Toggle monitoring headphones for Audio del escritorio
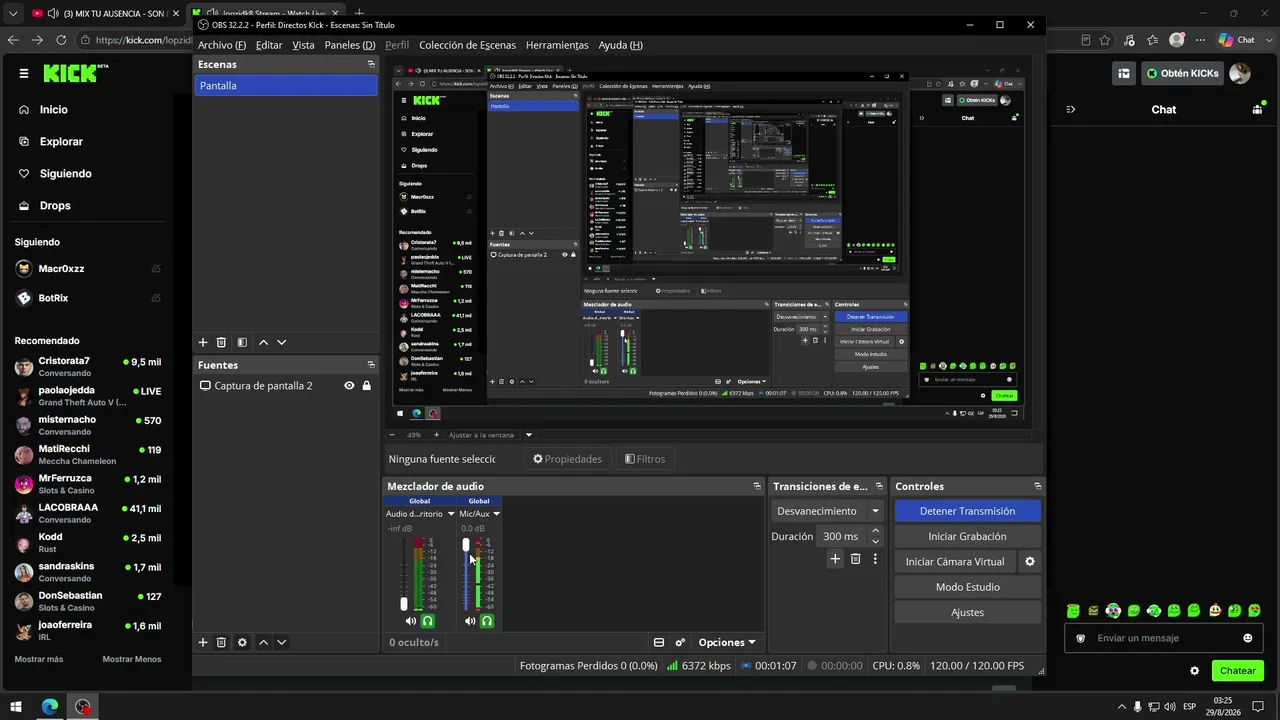This screenshot has width=1280, height=720. (x=428, y=621)
